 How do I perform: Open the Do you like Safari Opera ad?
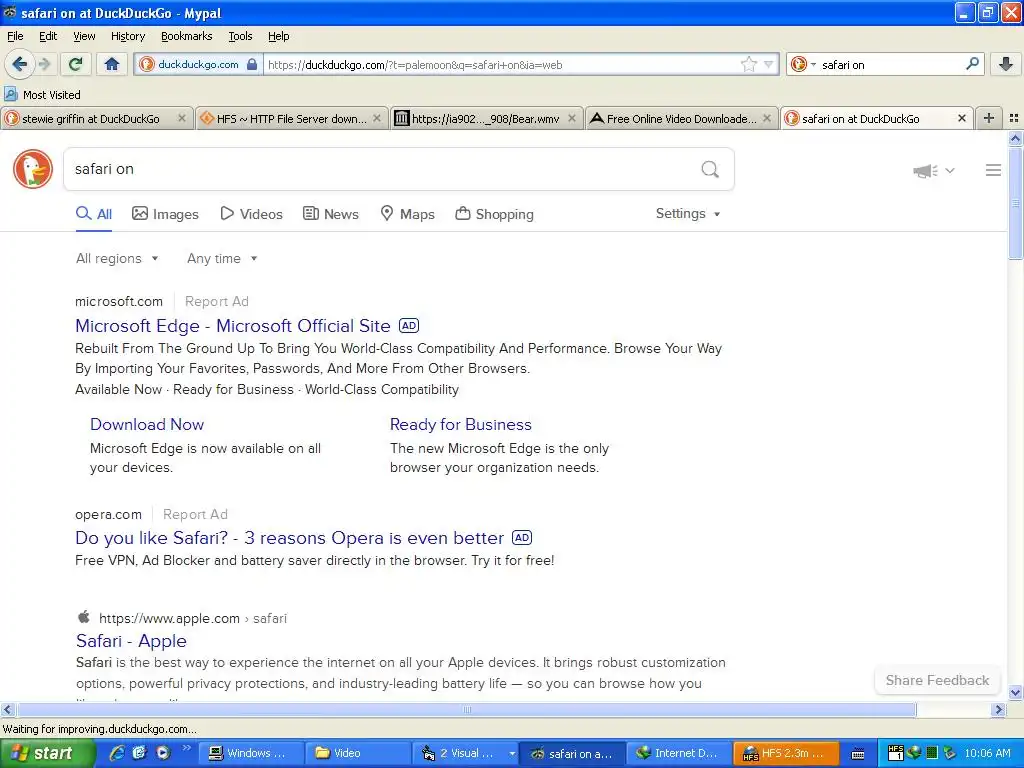pos(289,538)
